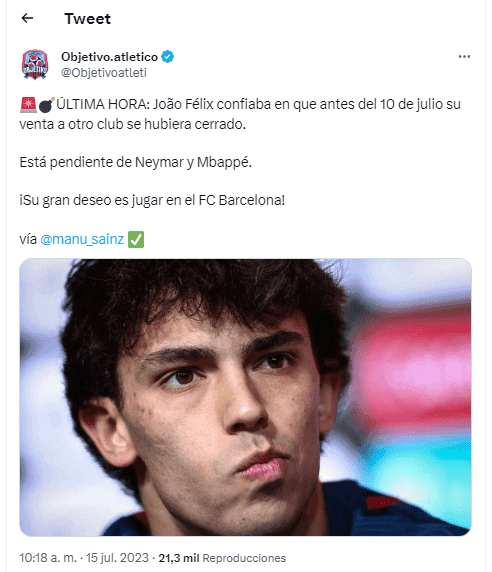Go back using the left arrow icon
This screenshot has width=492, height=572.
click(27, 18)
